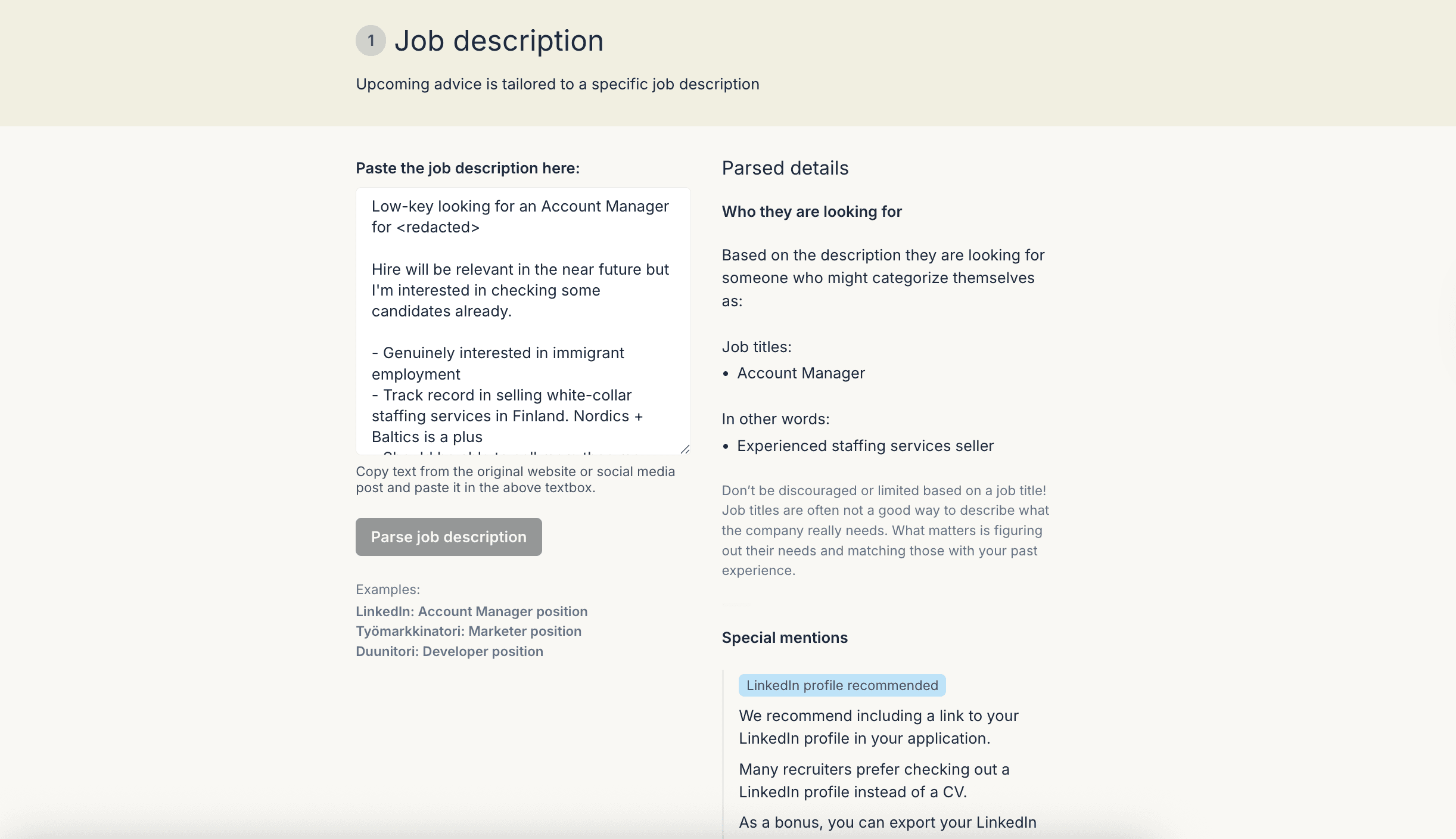1456x839 pixels.
Task: Click the textarea resize handle
Action: 685,450
